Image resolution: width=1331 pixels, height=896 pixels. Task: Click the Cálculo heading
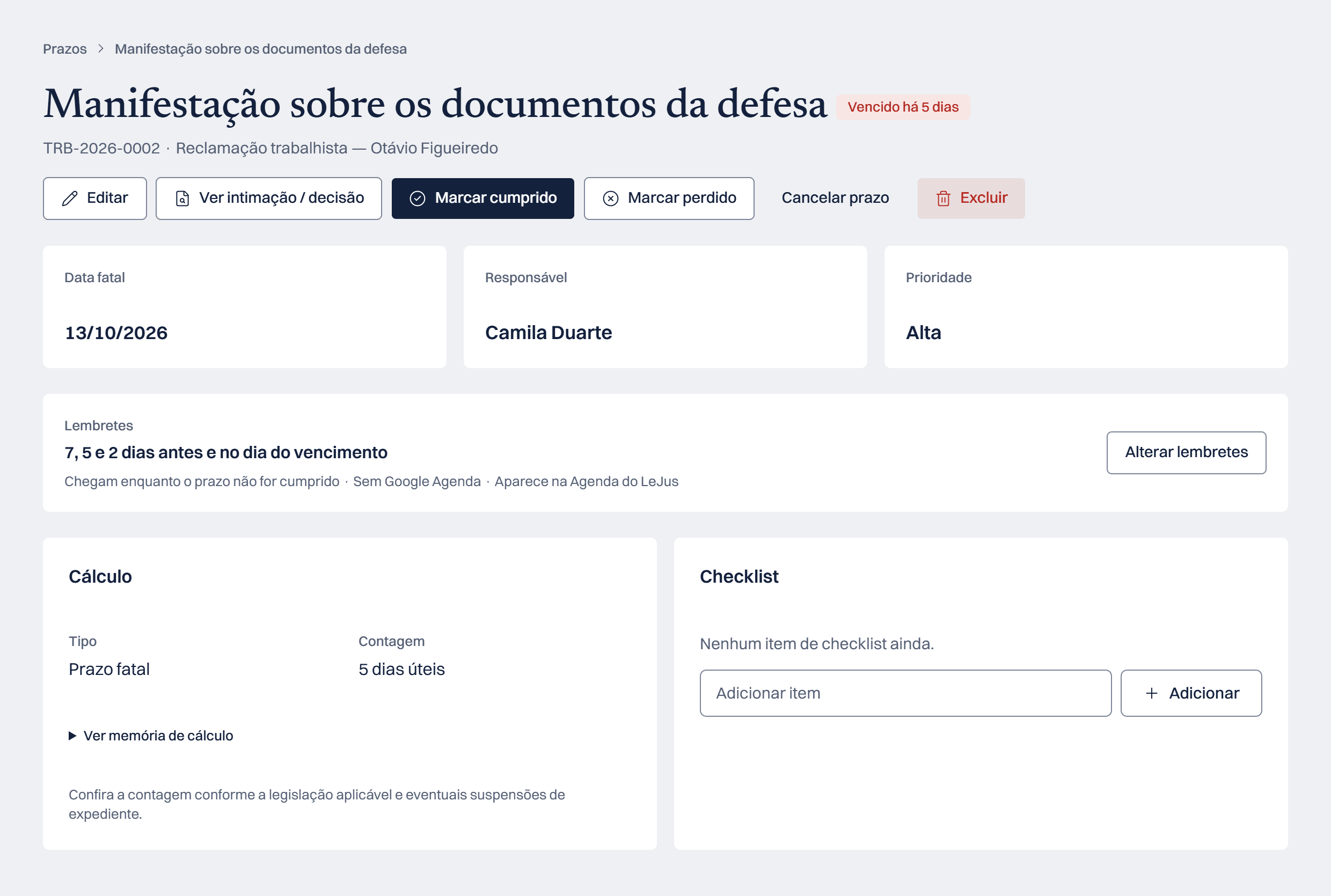coord(100,577)
